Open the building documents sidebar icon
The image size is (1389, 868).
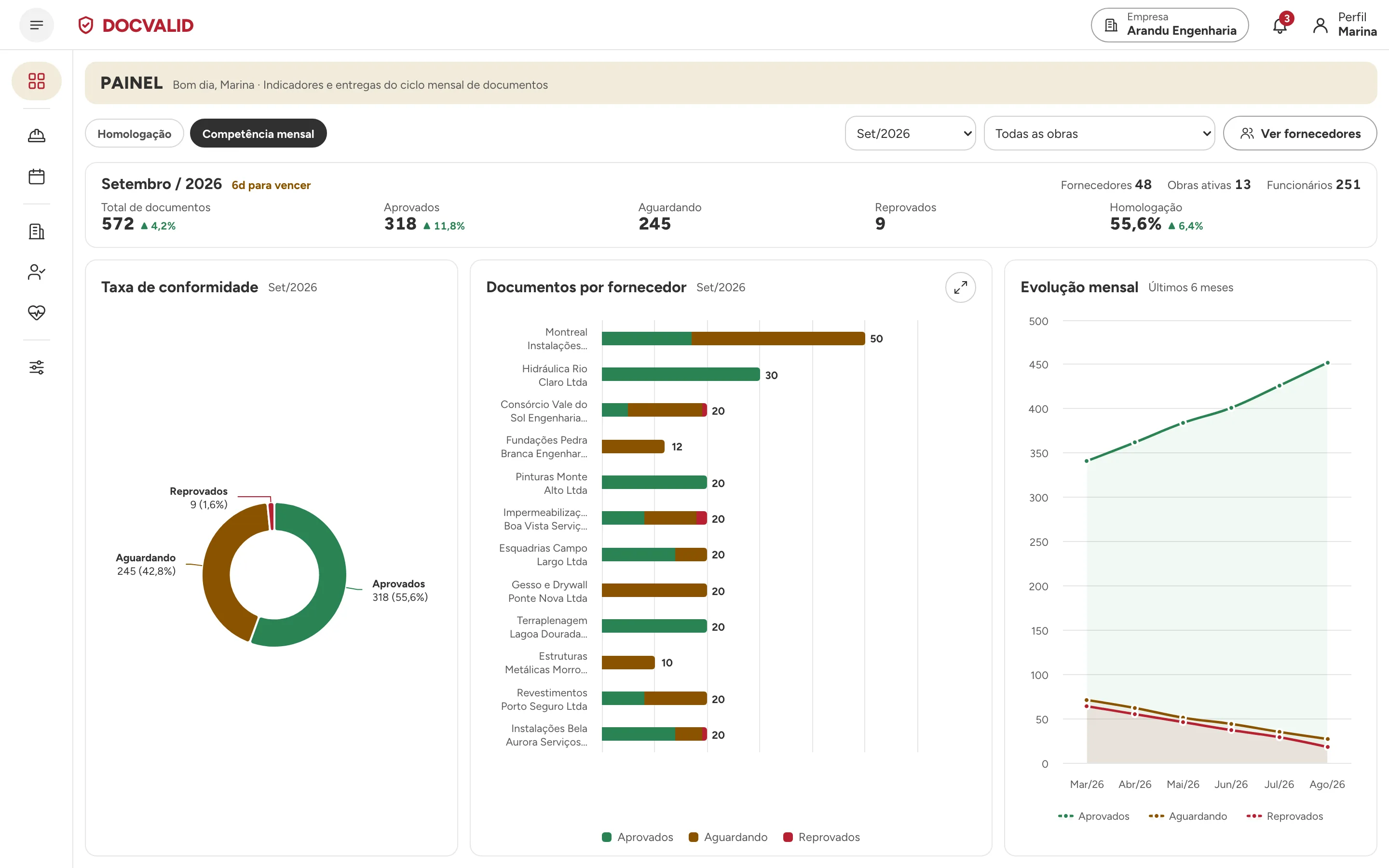[37, 231]
